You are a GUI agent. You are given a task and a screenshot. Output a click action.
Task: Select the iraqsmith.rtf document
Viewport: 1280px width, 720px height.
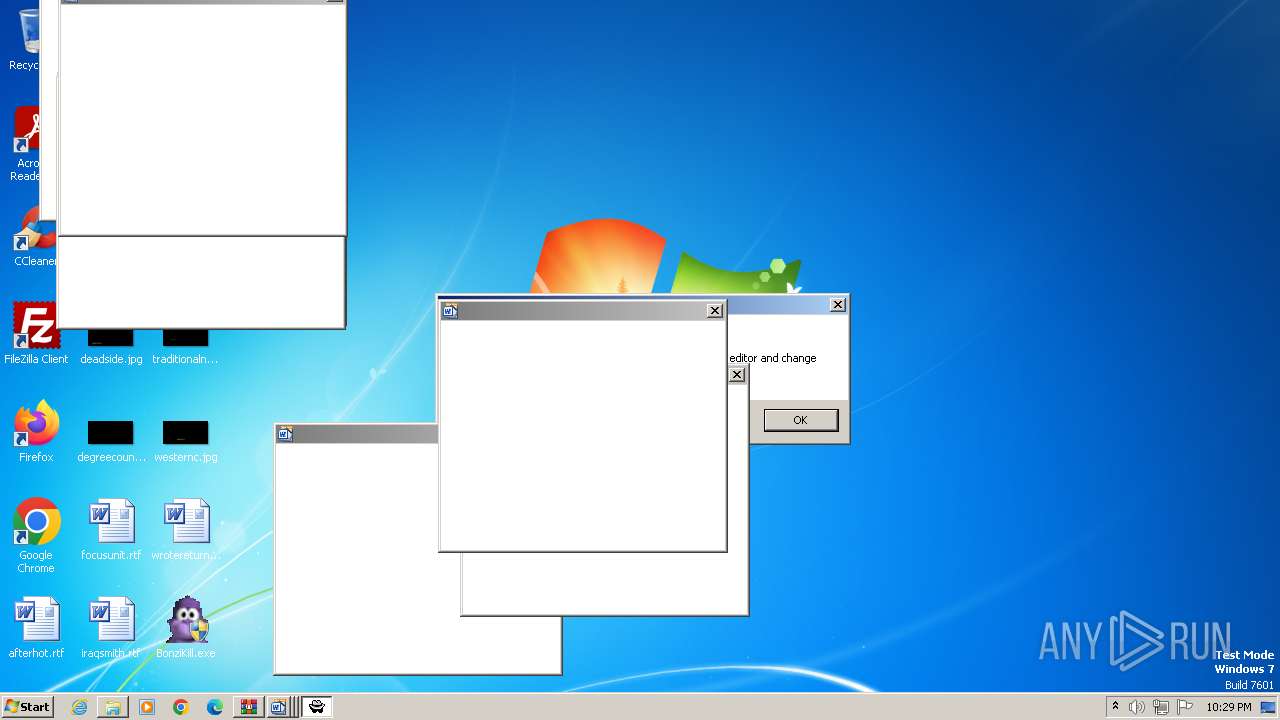click(x=111, y=628)
